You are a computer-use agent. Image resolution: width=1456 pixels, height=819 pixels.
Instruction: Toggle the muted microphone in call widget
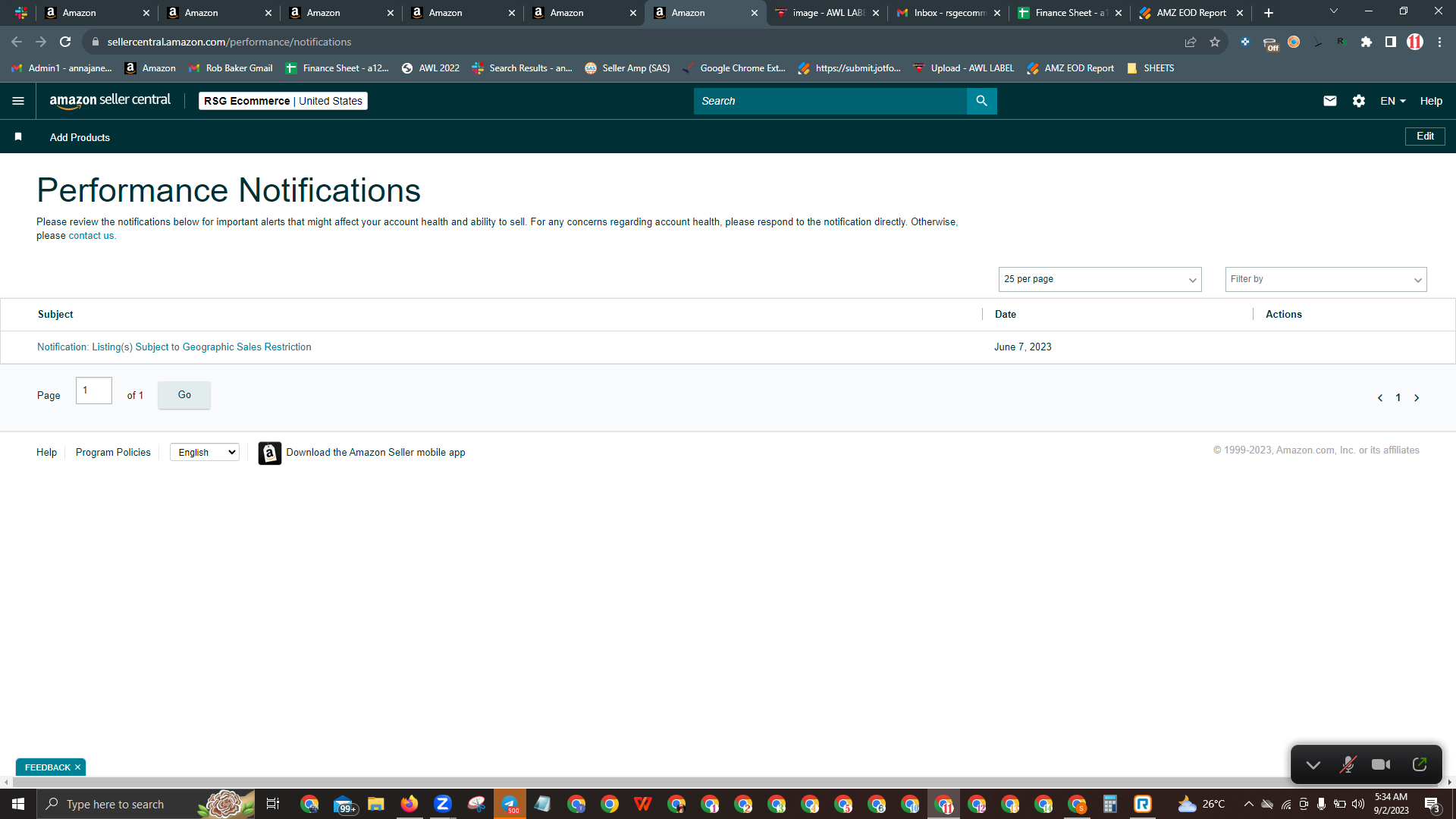click(x=1348, y=764)
